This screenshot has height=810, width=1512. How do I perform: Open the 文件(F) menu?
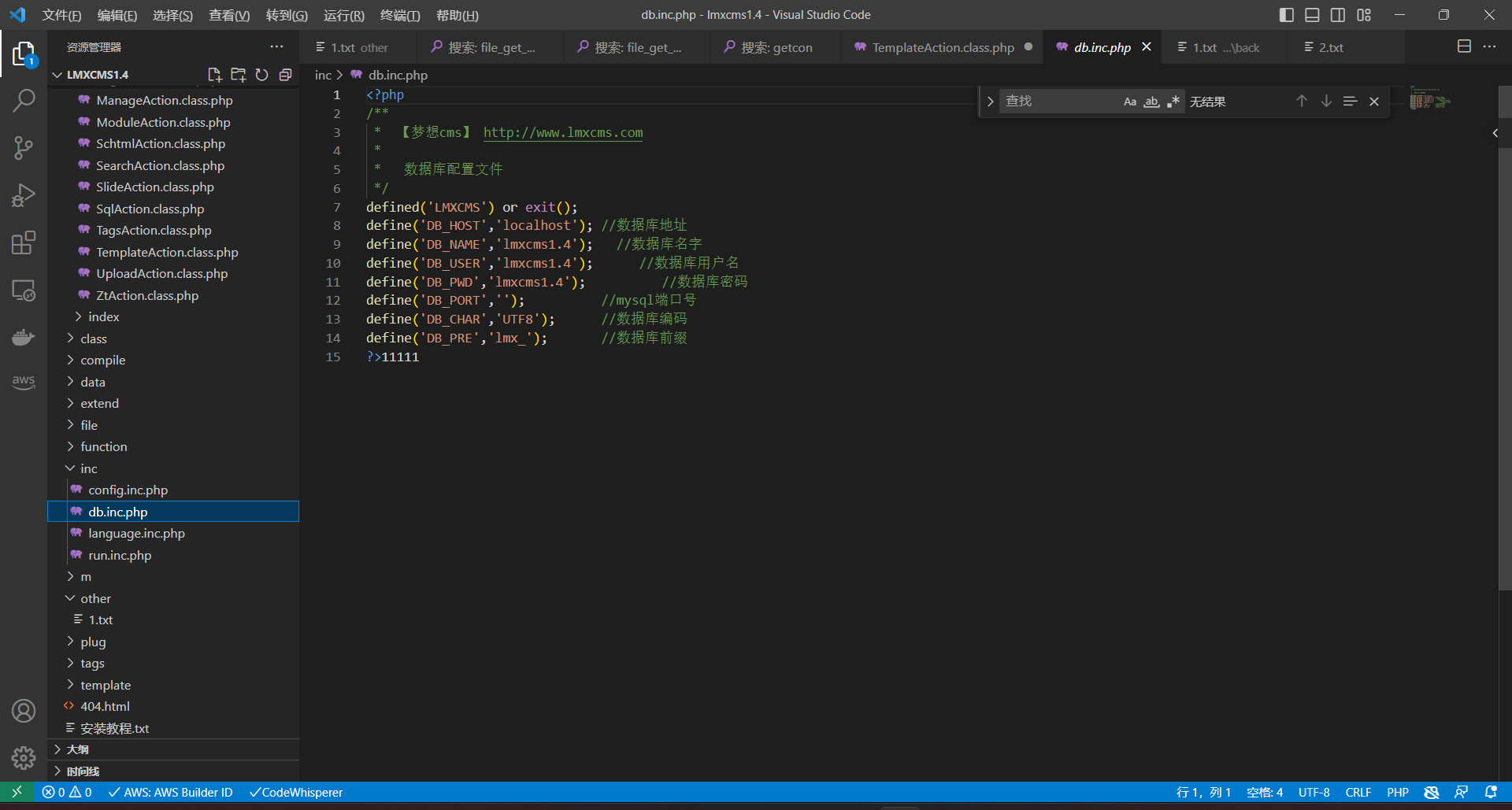click(x=61, y=15)
